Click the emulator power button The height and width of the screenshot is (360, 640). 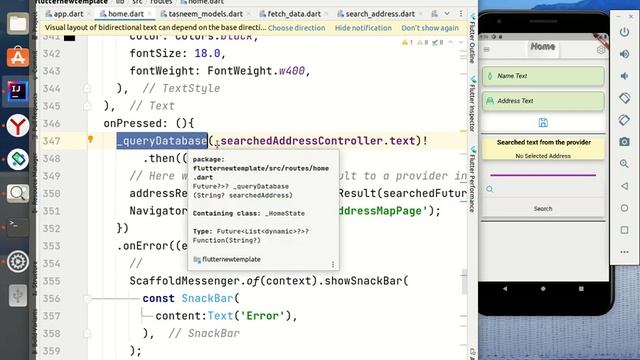click(624, 32)
